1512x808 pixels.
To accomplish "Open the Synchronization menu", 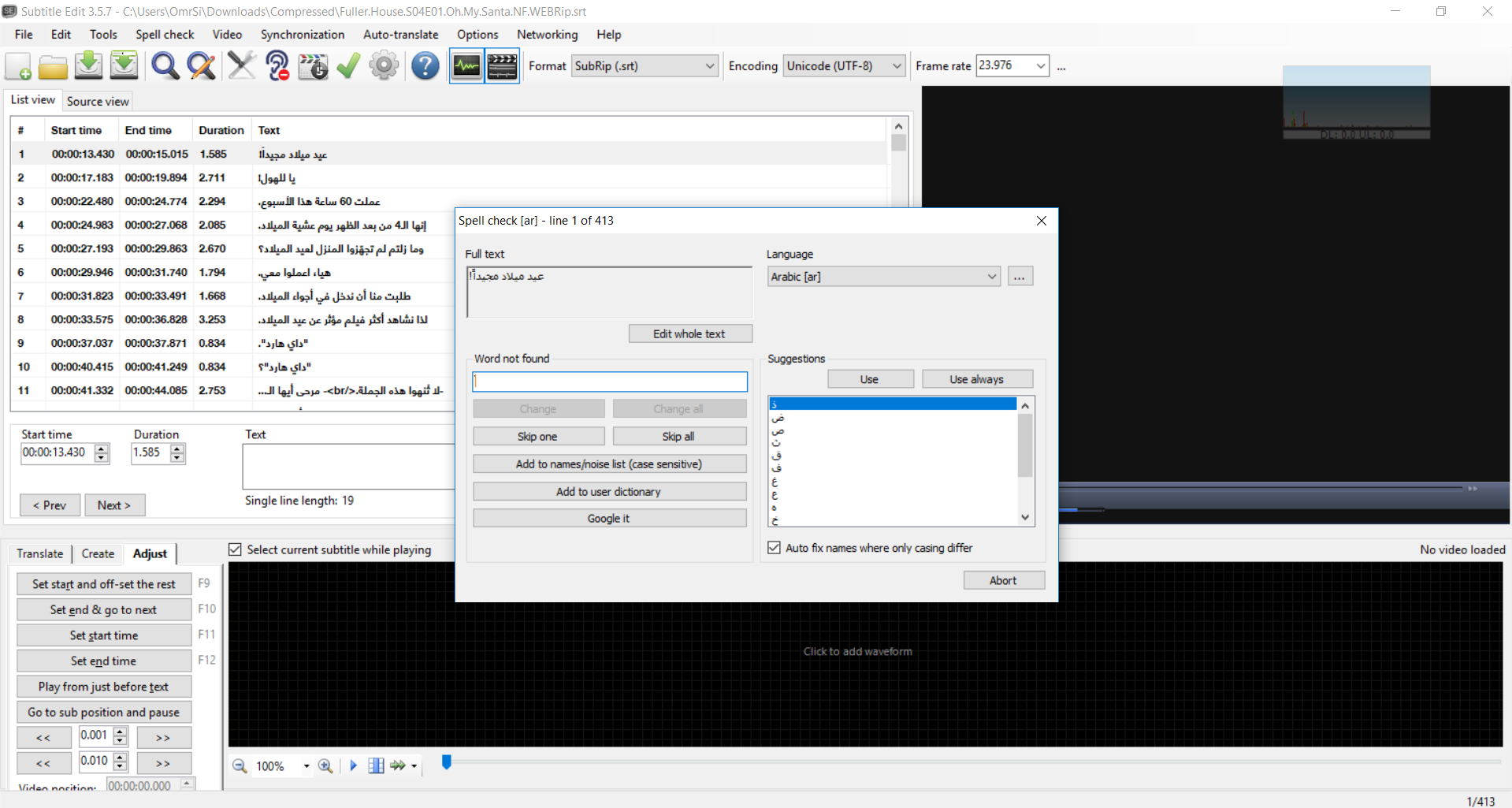I will pyautogui.click(x=303, y=35).
